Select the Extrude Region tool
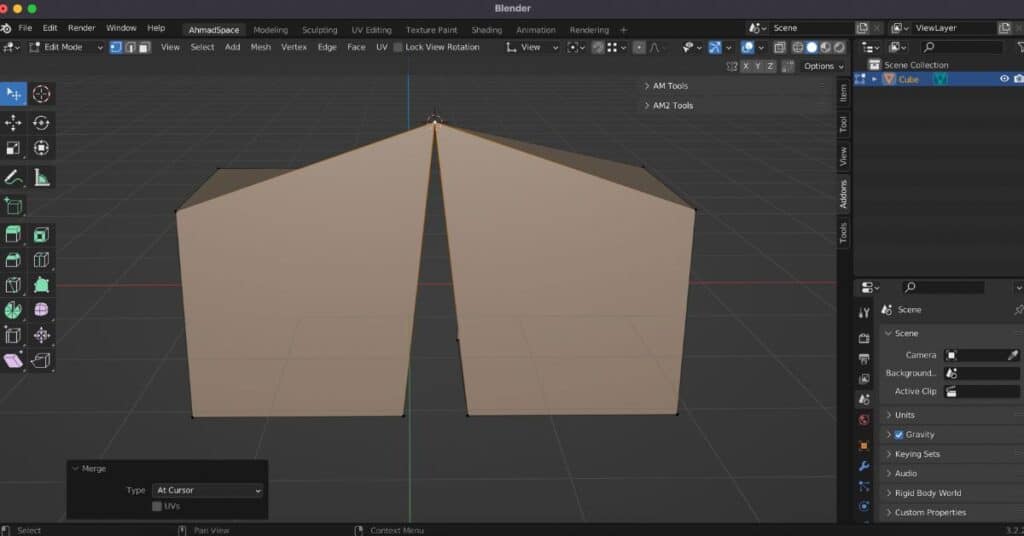Image resolution: width=1024 pixels, height=536 pixels. pyautogui.click(x=13, y=235)
